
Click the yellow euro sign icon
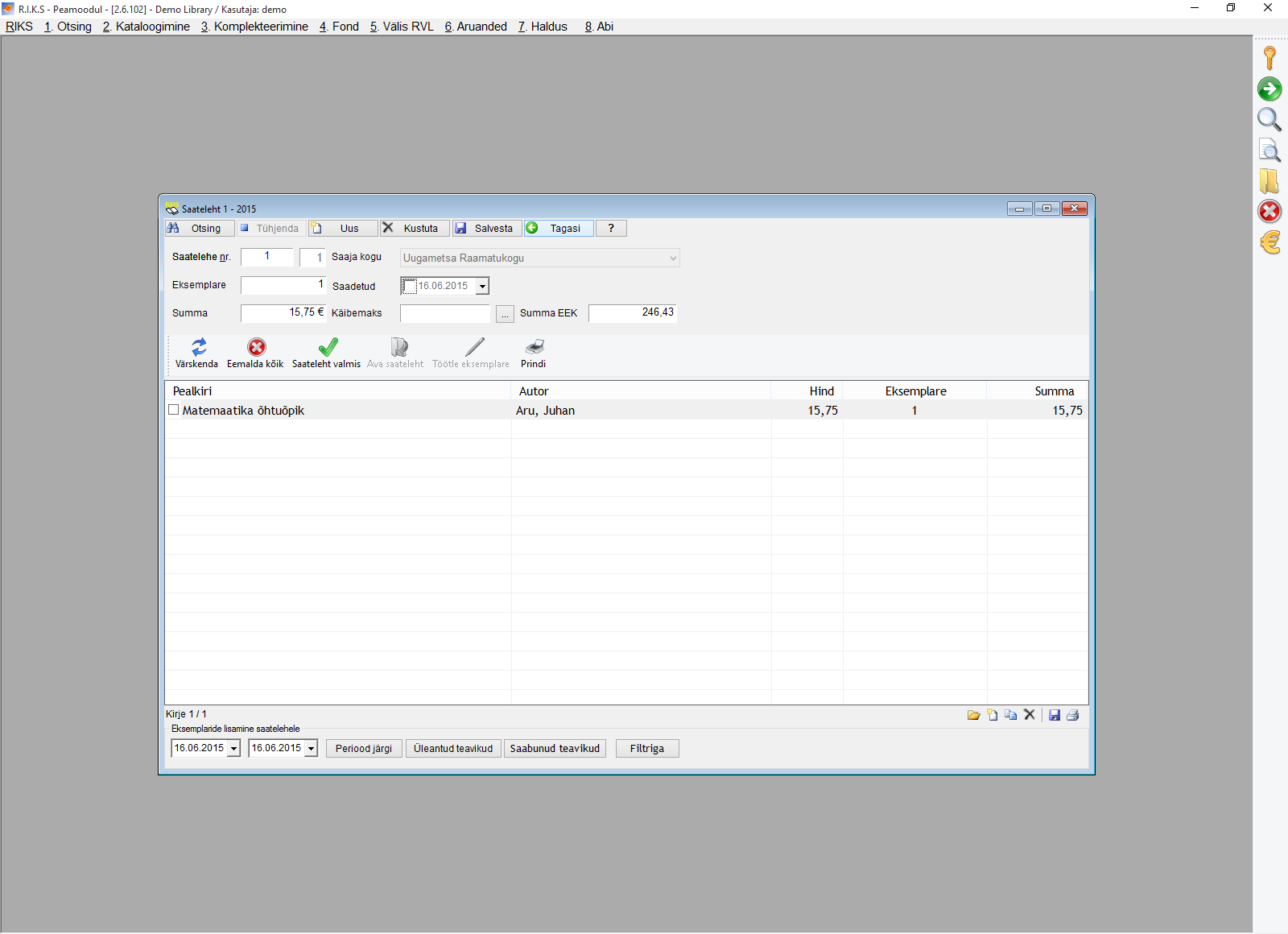click(x=1270, y=242)
